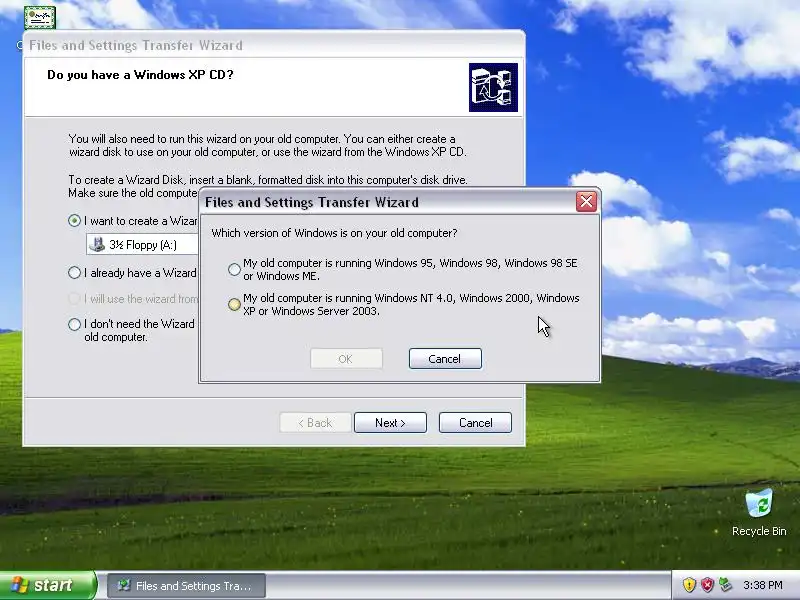Cancel the Windows version dialog

(x=445, y=359)
